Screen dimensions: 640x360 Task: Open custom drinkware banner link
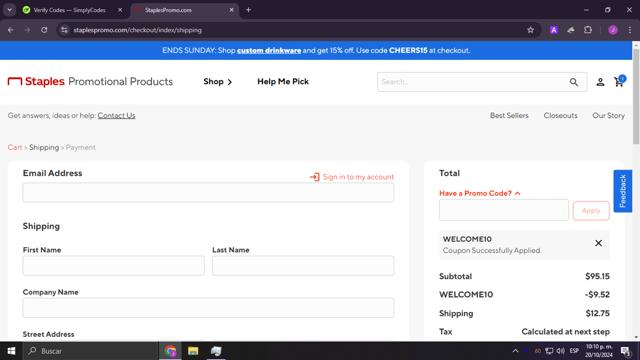click(x=269, y=51)
